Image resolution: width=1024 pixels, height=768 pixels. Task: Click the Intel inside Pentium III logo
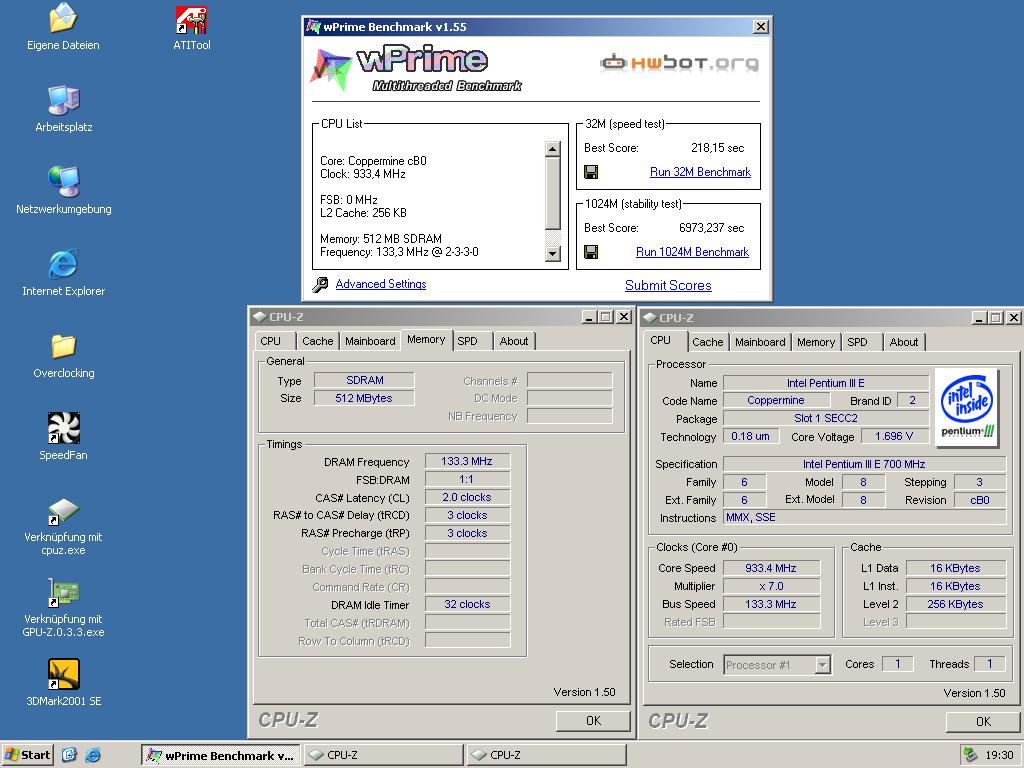pyautogui.click(x=967, y=407)
